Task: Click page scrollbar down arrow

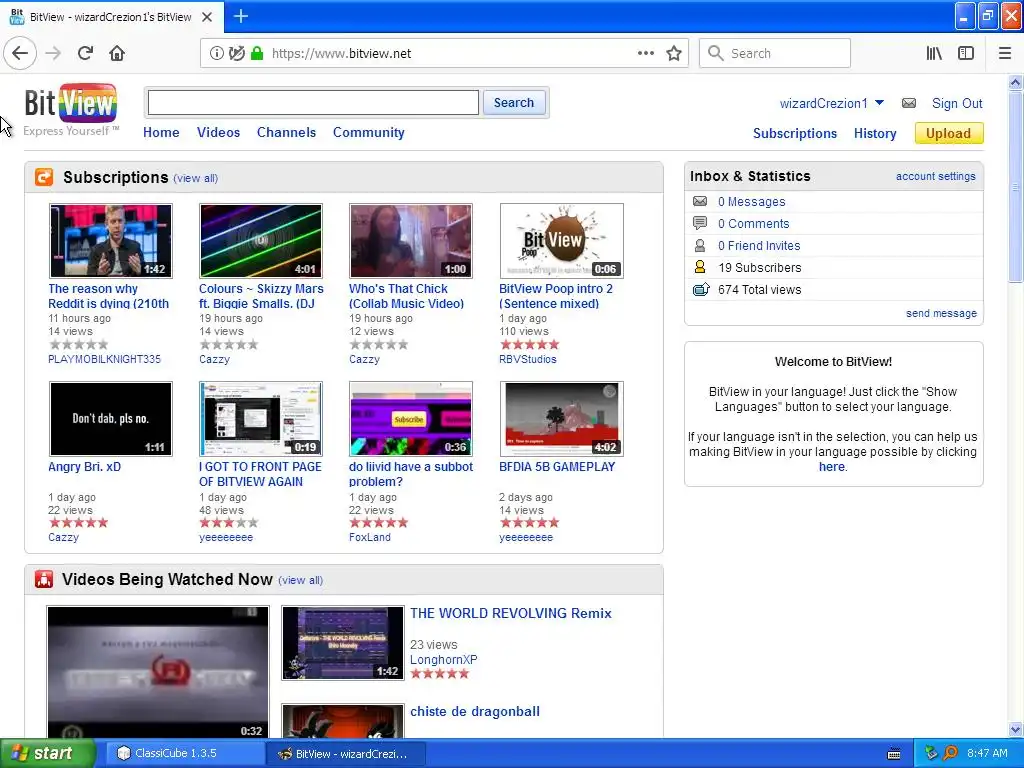Action: (1015, 729)
